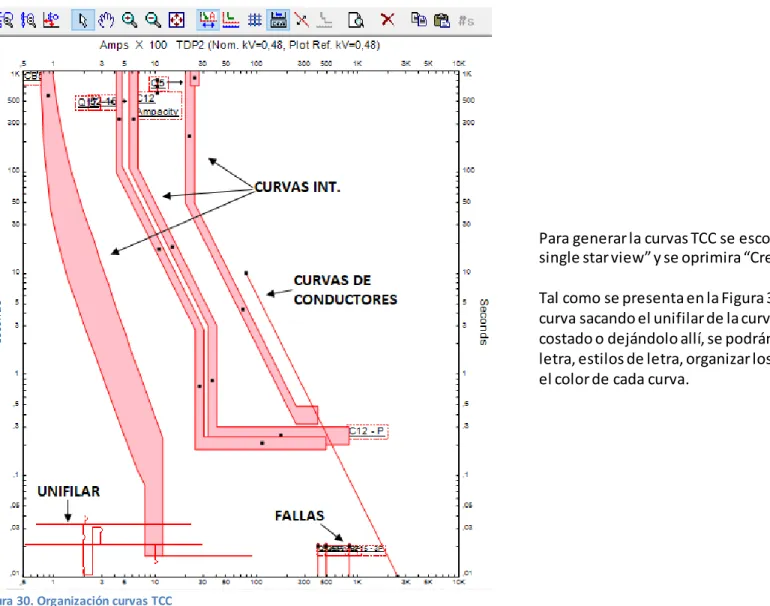Click the grayed-out stepped curve icon
The image size is (770, 606).
point(324,20)
